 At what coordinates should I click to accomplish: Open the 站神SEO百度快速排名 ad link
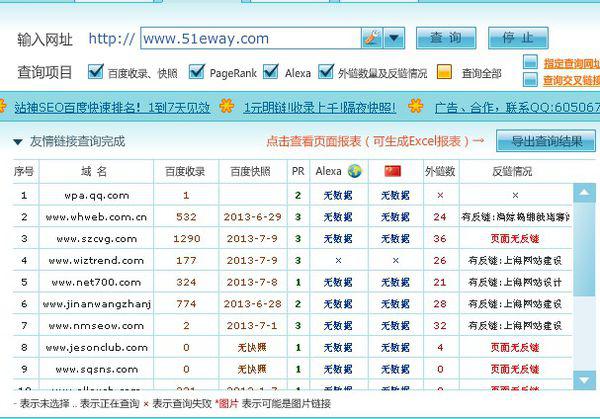(x=112, y=108)
